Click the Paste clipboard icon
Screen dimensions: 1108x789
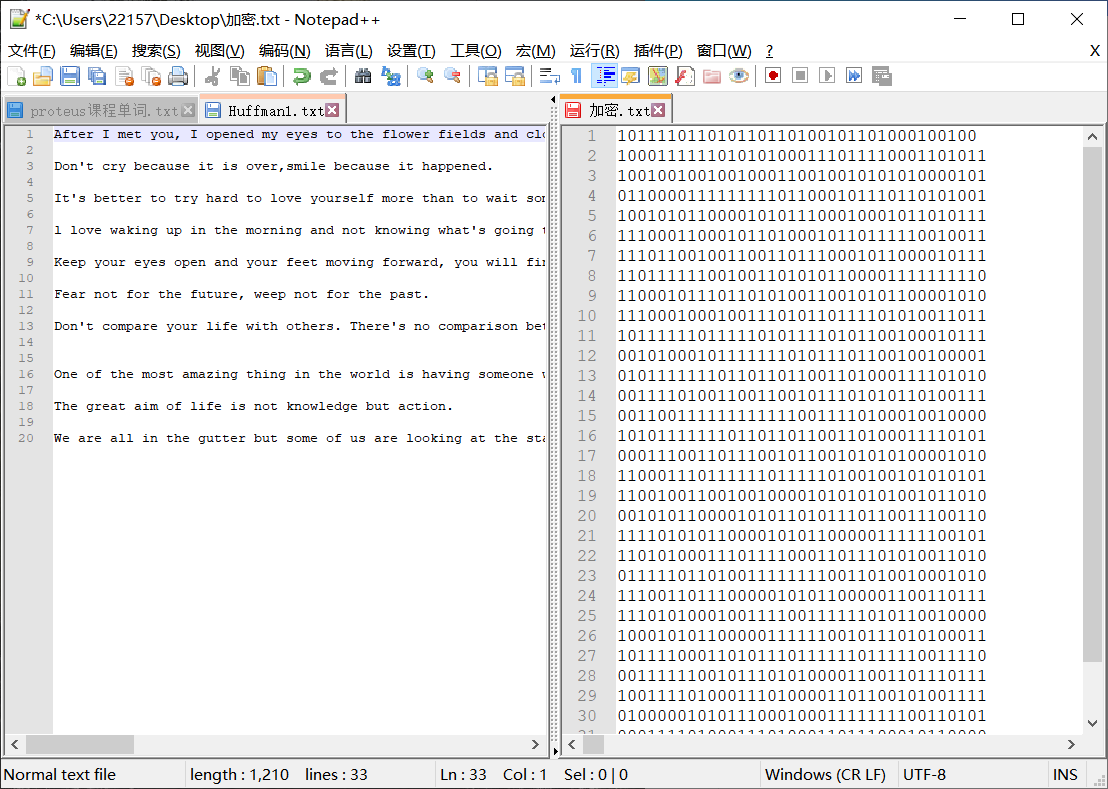click(x=266, y=76)
